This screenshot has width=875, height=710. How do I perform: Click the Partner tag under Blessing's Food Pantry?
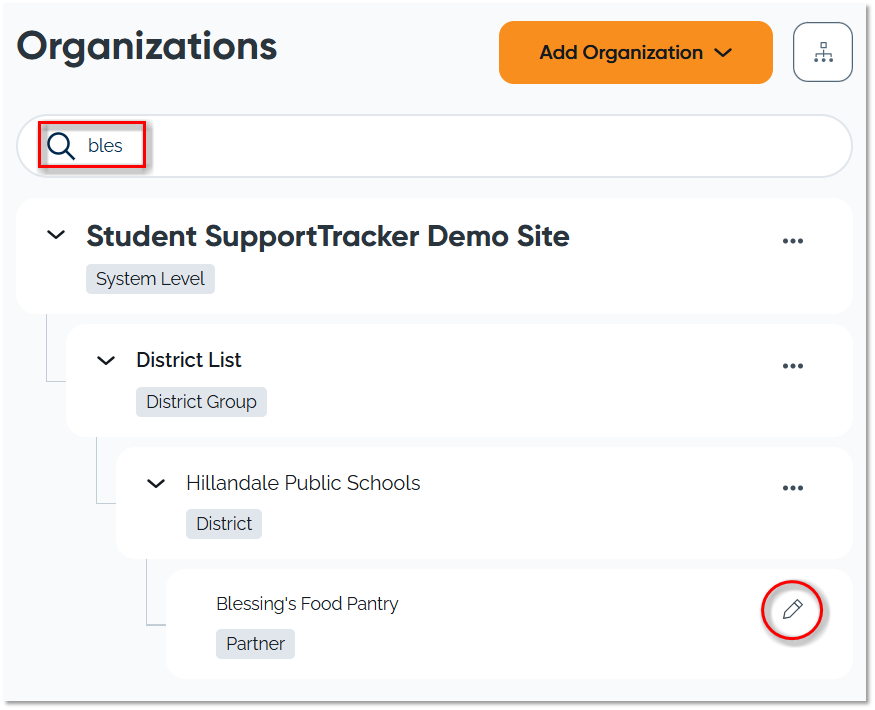click(x=255, y=644)
